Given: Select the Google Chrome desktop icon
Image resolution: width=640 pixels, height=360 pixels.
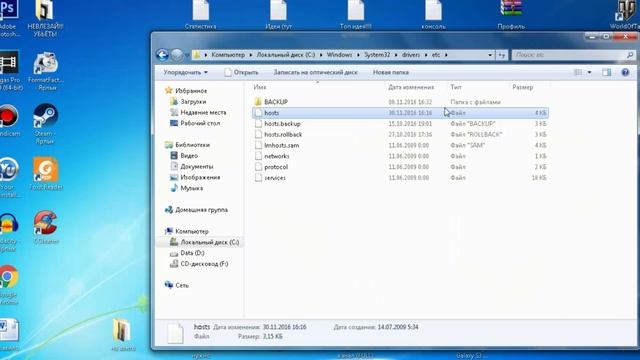Looking at the screenshot, I should pos(9,285).
